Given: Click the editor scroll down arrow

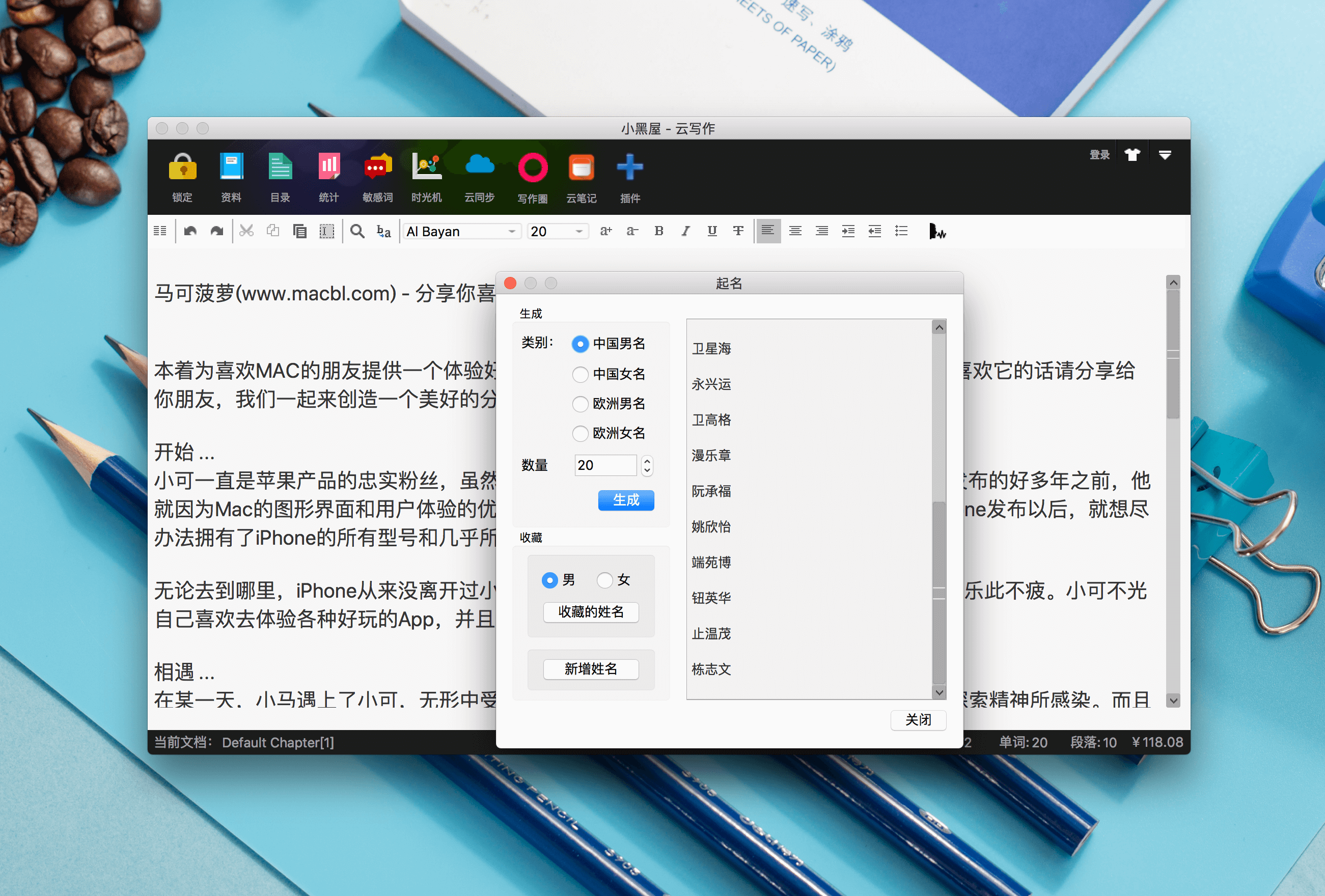Looking at the screenshot, I should pos(1173,701).
